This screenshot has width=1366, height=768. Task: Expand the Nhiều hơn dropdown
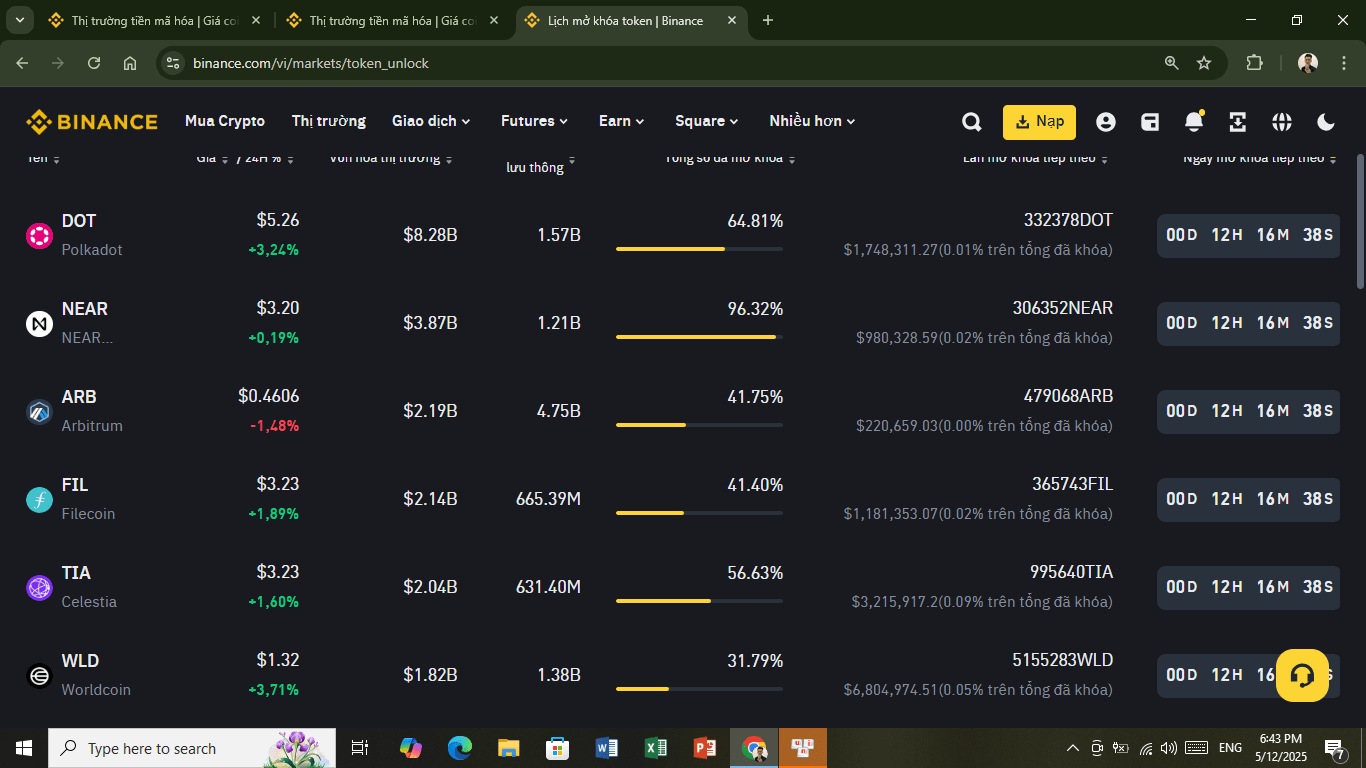coord(812,121)
